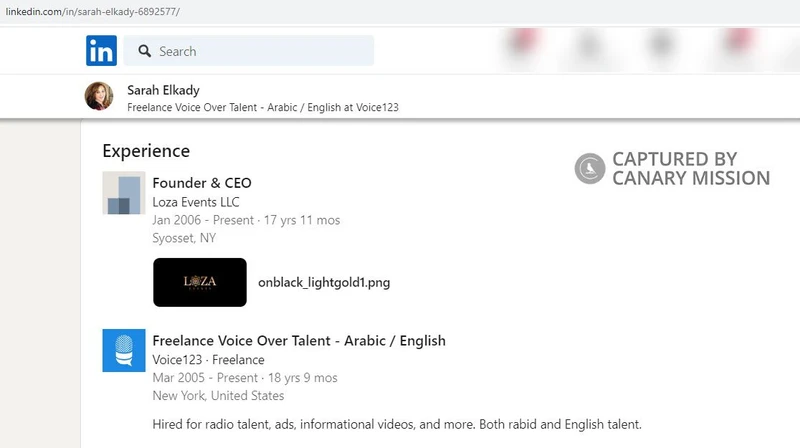Open the Sarah Elkady name link
The width and height of the screenshot is (800, 448).
click(x=163, y=90)
